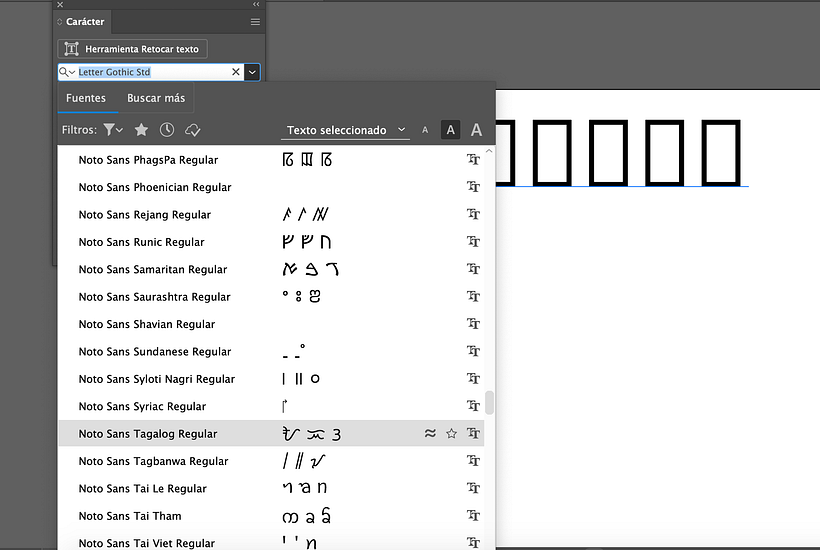Select Noto Sans Rejang Regular font
The image size is (820, 550).
coord(271,214)
